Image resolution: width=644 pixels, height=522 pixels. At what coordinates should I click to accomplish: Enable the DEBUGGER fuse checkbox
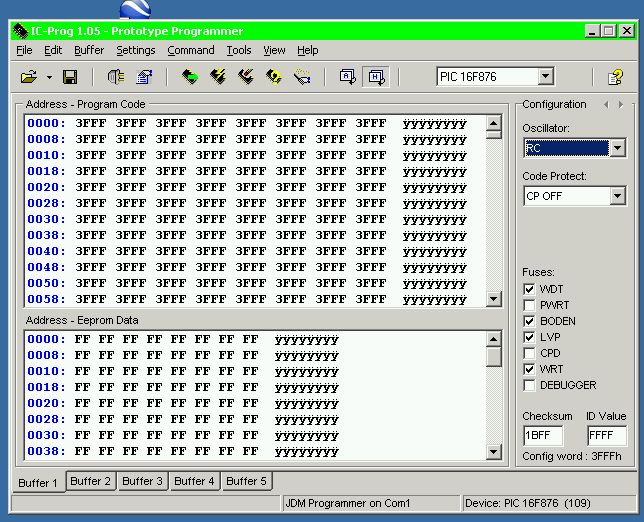point(529,385)
